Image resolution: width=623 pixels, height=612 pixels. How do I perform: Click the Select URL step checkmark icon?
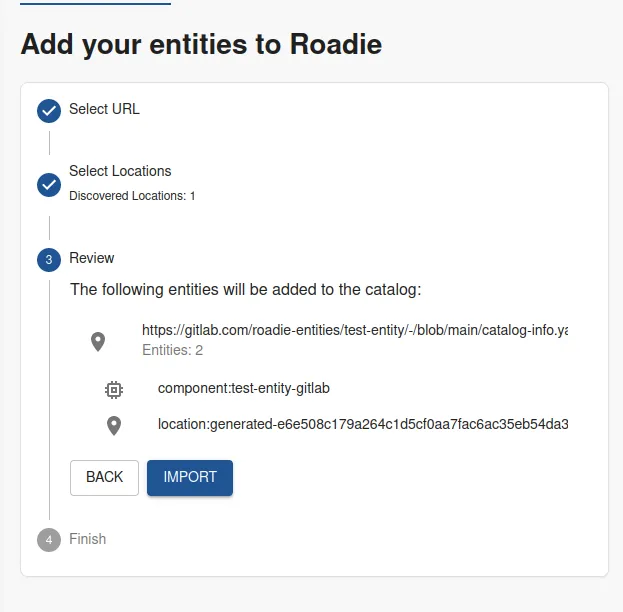49,111
